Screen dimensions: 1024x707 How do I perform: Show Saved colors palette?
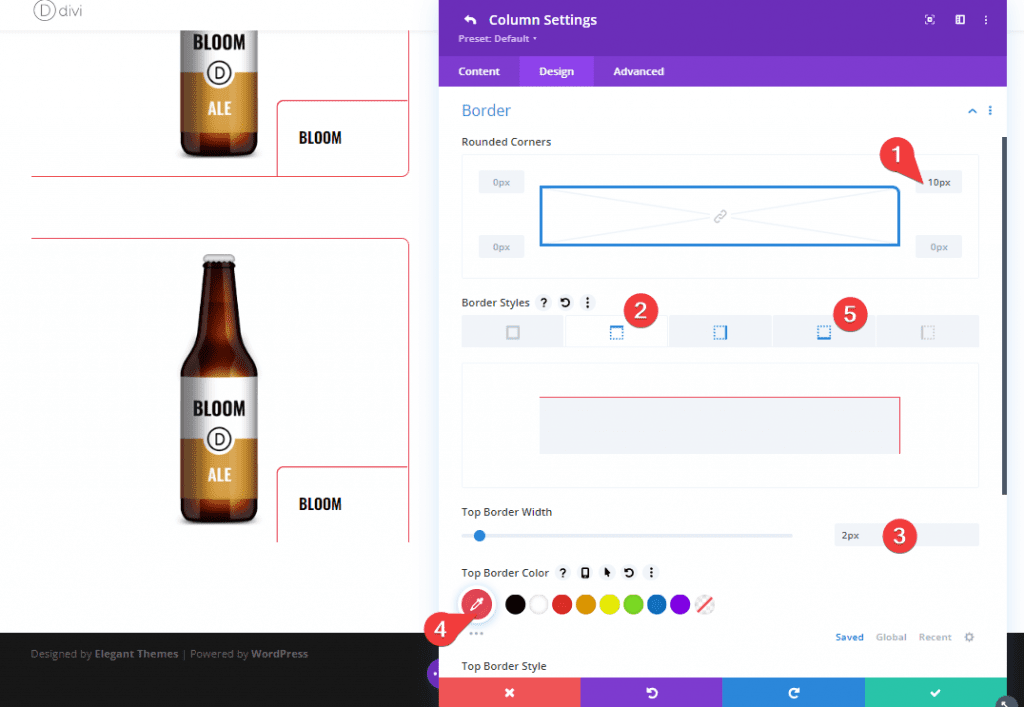tap(849, 637)
